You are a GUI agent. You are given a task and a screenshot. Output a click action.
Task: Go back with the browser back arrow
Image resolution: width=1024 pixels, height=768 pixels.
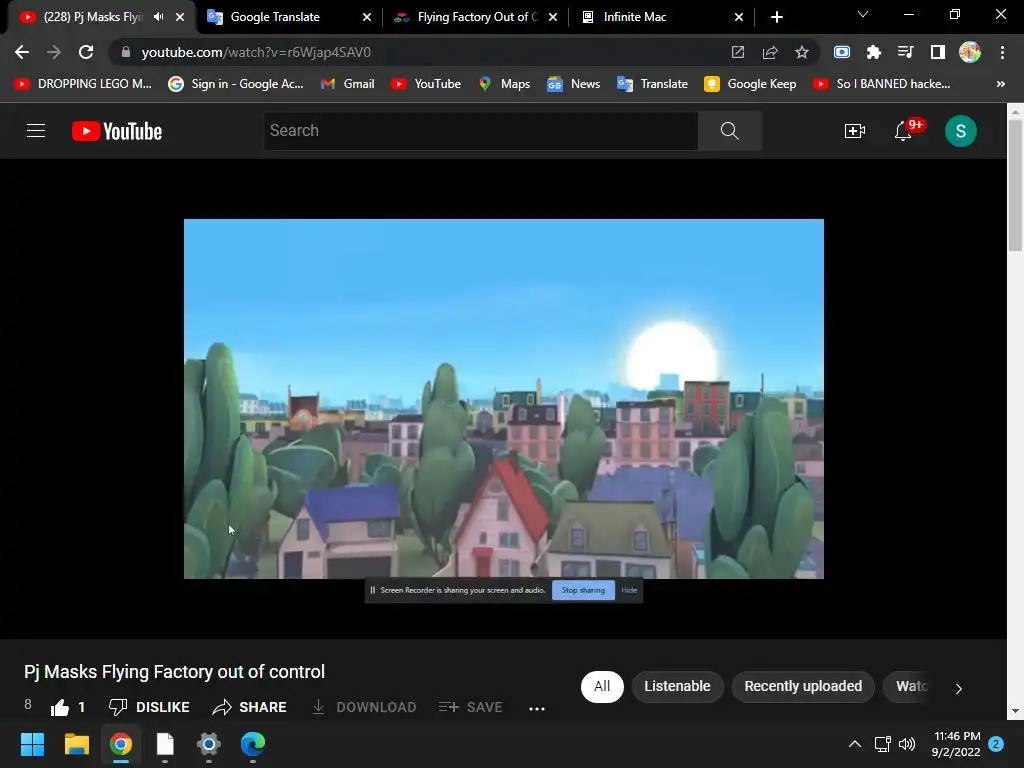coord(22,52)
